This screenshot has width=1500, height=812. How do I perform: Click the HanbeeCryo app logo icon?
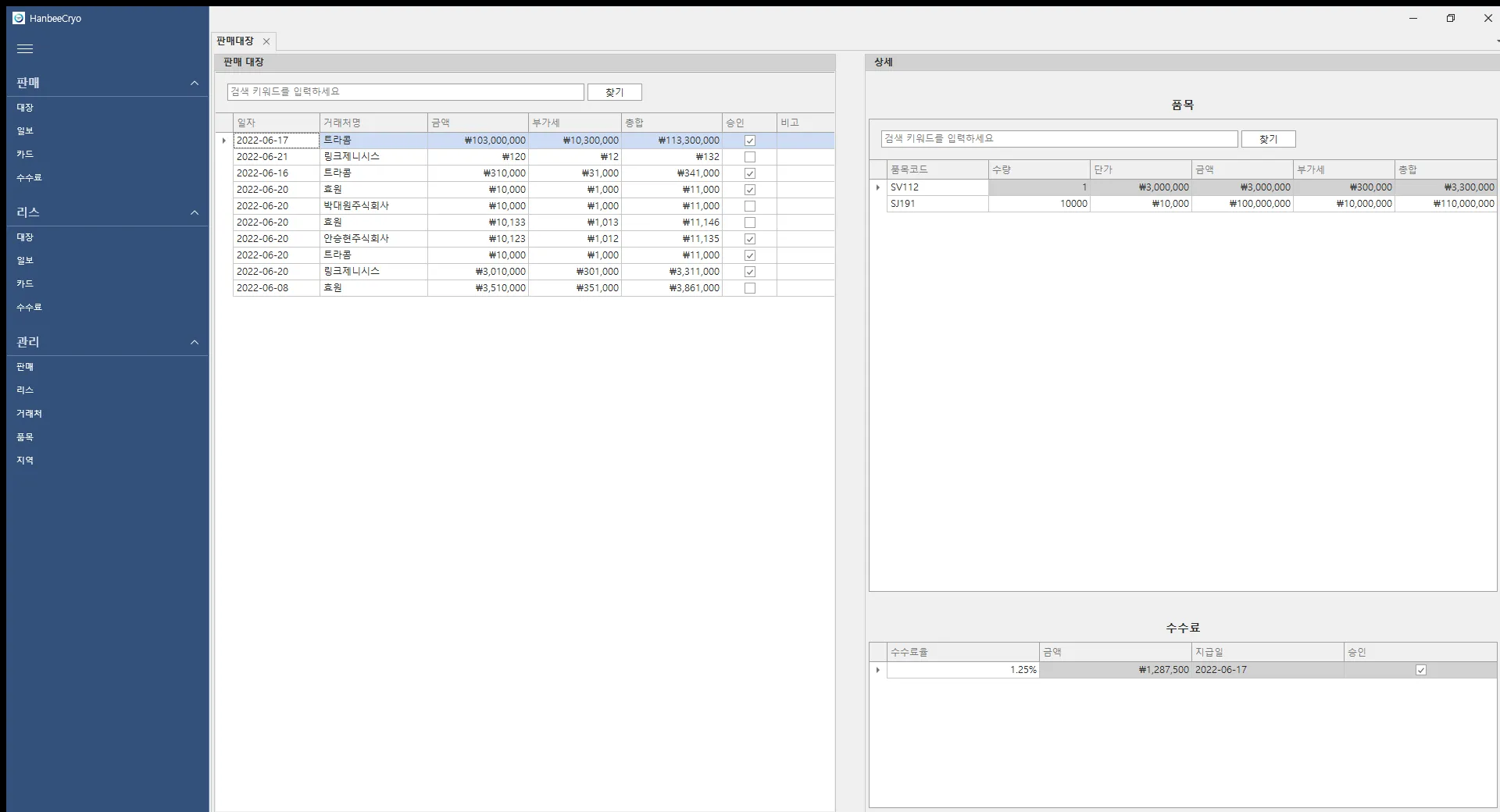[19, 18]
